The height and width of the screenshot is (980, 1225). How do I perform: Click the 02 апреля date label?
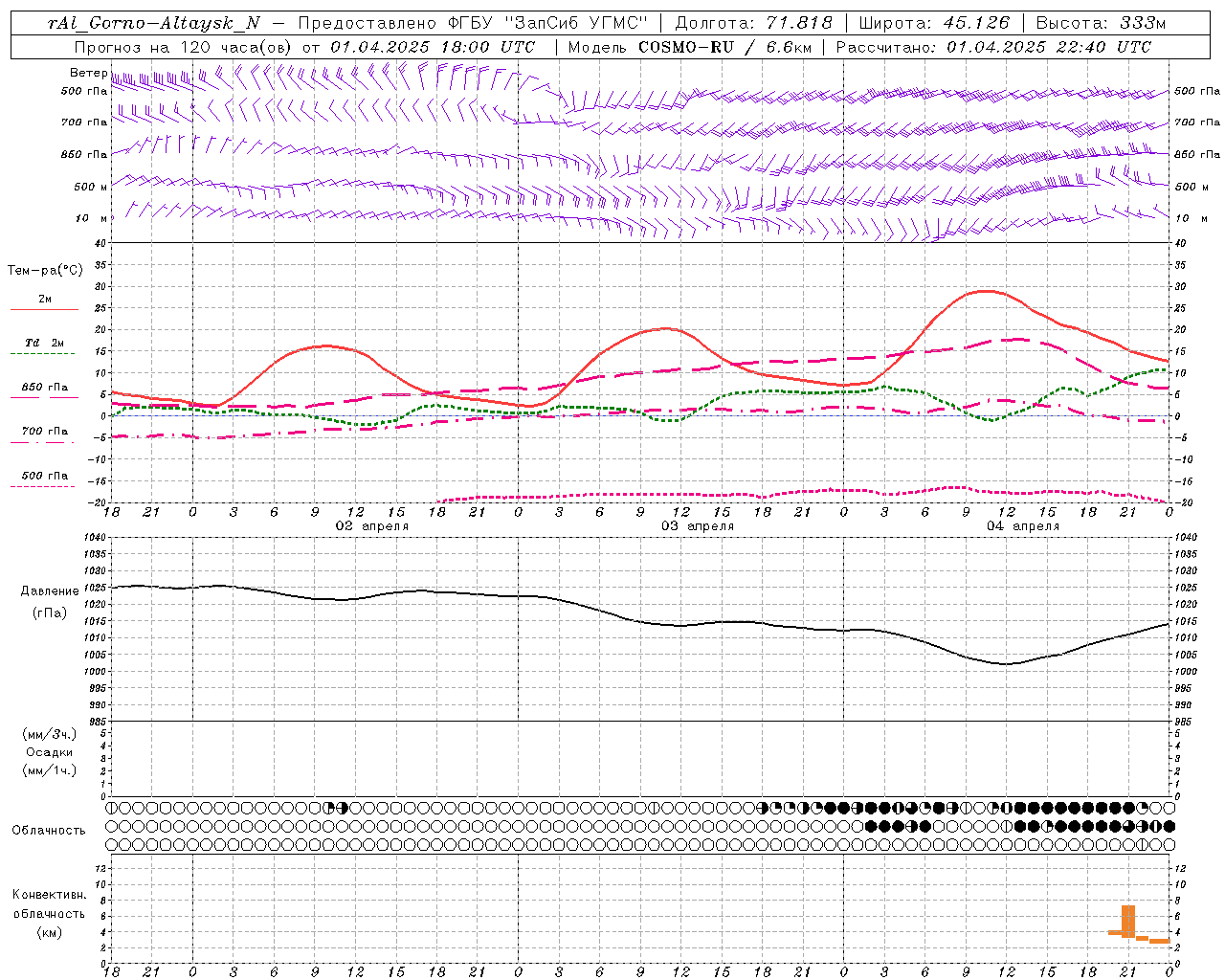pyautogui.click(x=371, y=526)
